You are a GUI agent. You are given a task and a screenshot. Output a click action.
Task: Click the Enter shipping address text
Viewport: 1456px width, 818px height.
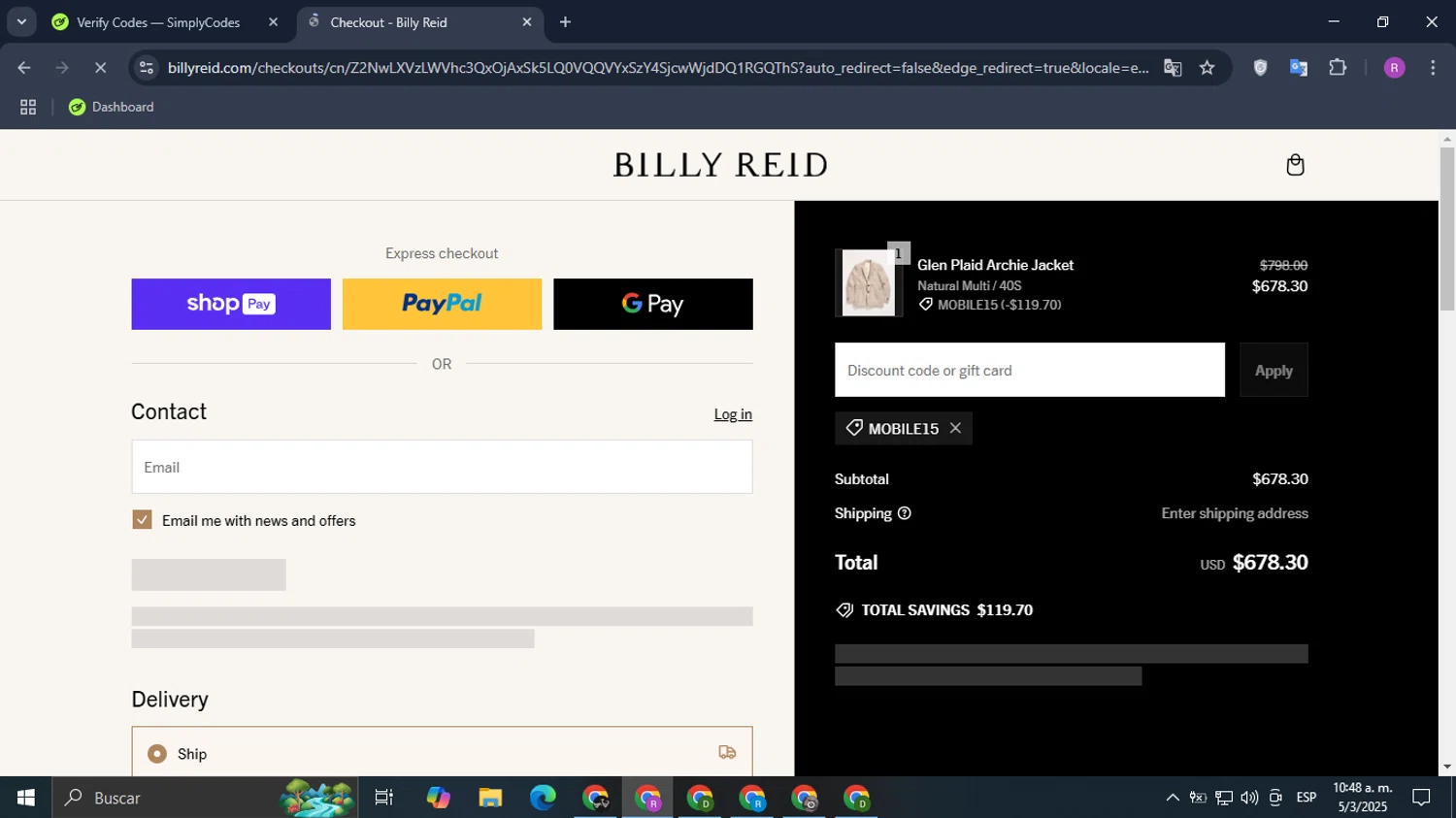pyautogui.click(x=1235, y=513)
